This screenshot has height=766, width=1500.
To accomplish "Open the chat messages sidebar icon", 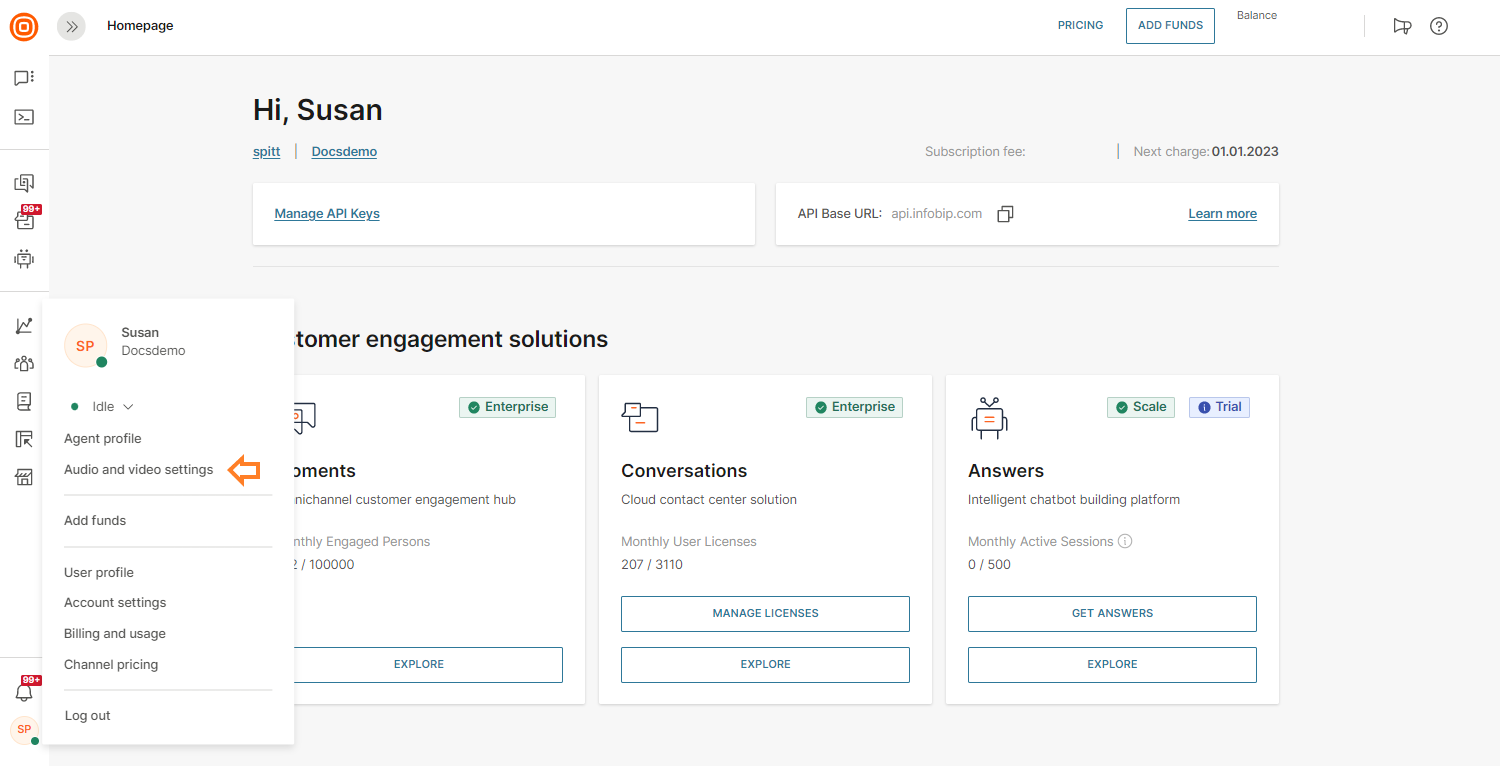I will tap(24, 78).
